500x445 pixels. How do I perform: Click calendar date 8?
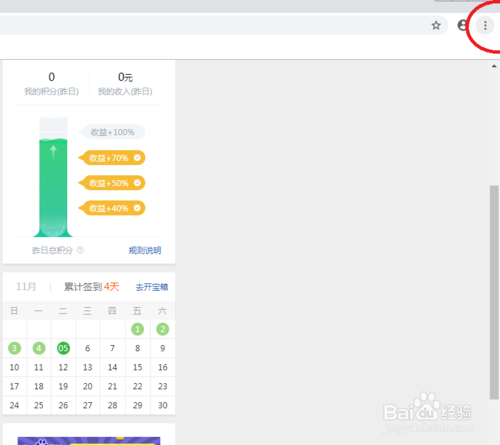[137, 348]
